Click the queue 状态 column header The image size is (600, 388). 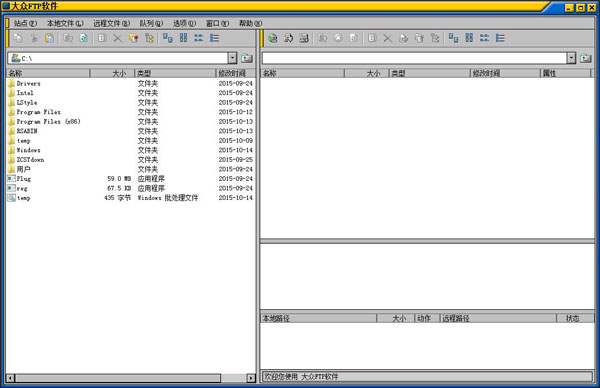[575, 318]
